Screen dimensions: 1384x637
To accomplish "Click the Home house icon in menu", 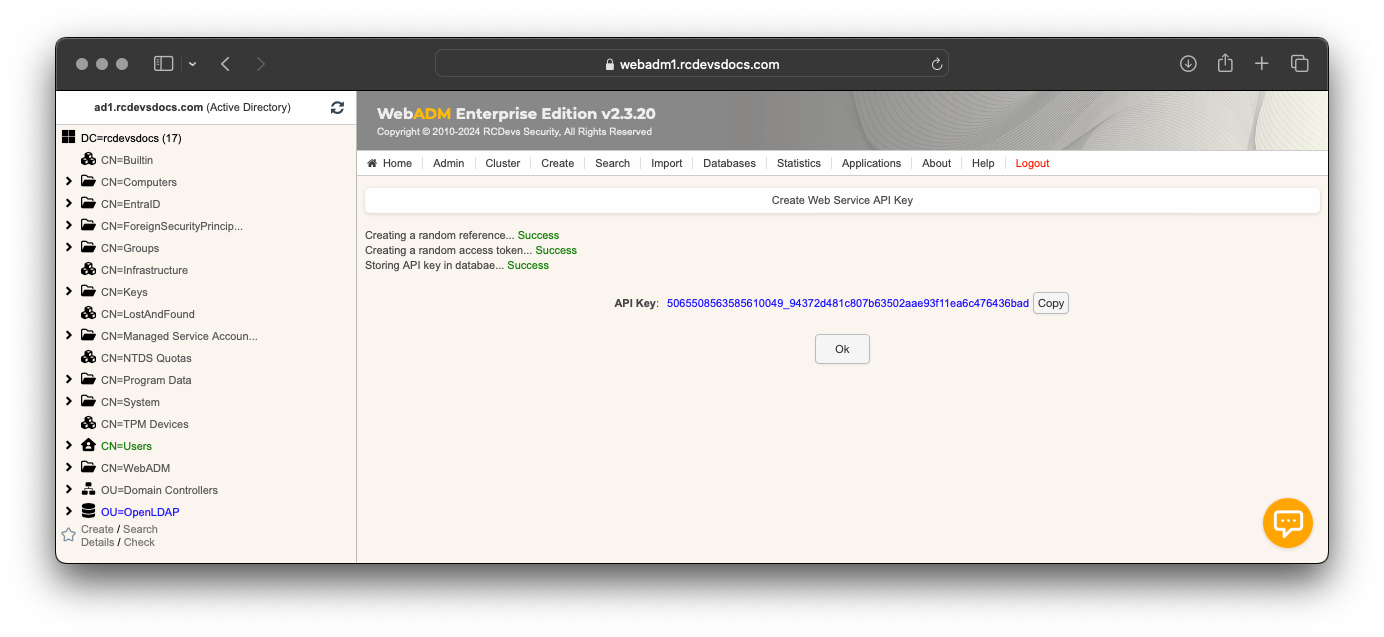I will tap(372, 163).
